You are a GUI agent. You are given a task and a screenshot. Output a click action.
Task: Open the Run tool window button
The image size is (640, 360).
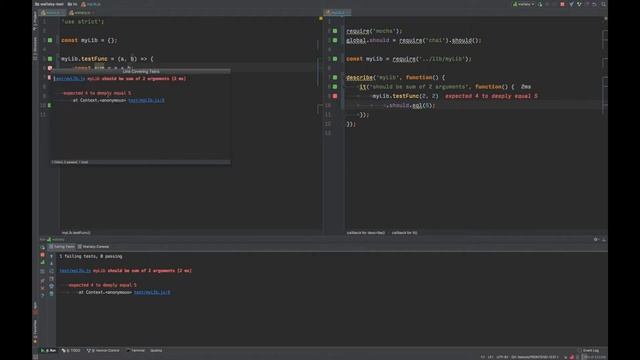click(48, 350)
